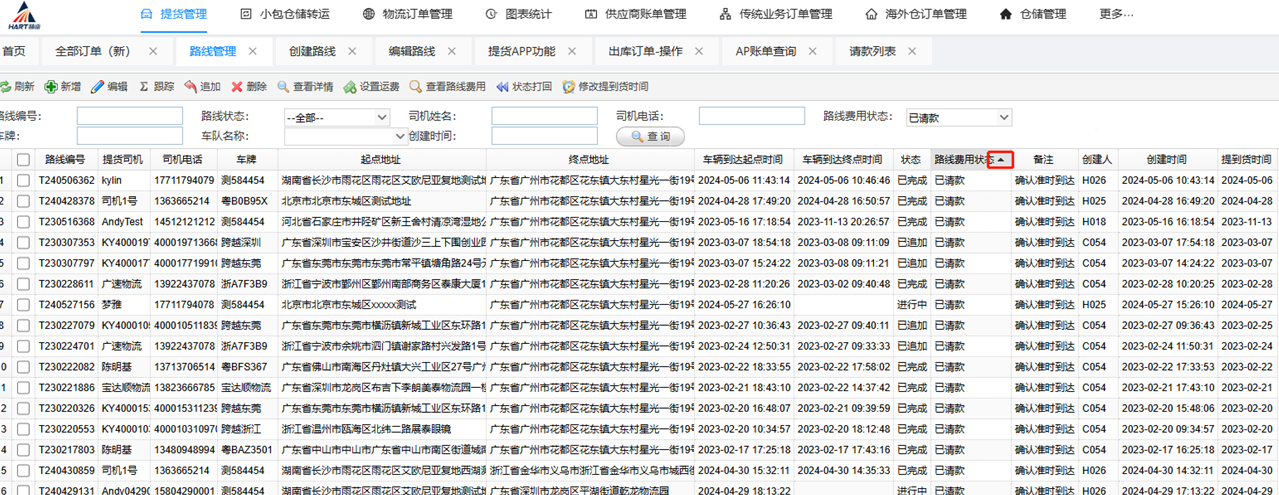Click the 设置运费 set freight icon
1279x495 pixels.
349,87
